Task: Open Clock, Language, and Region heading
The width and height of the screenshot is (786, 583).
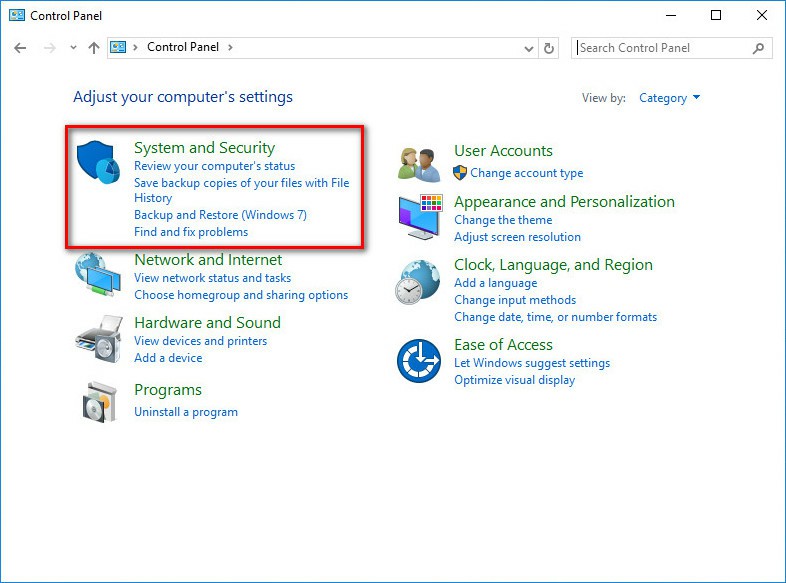Action: pos(553,265)
